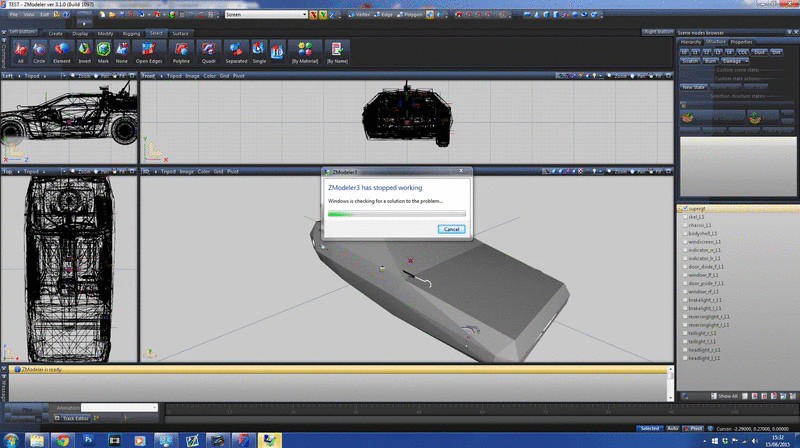This screenshot has width=800, height=448.
Task: Open the file explorer taskbar icon
Action: (36, 440)
